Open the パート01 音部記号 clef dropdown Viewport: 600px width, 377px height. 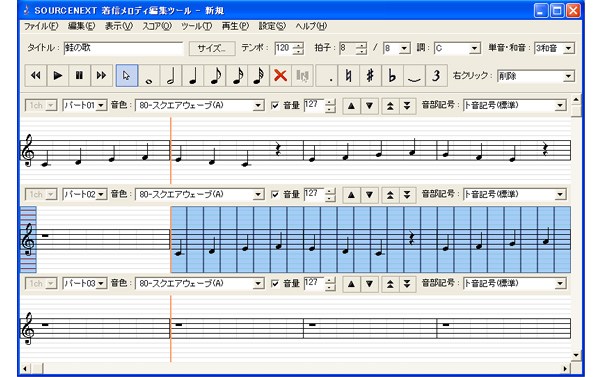[560, 105]
